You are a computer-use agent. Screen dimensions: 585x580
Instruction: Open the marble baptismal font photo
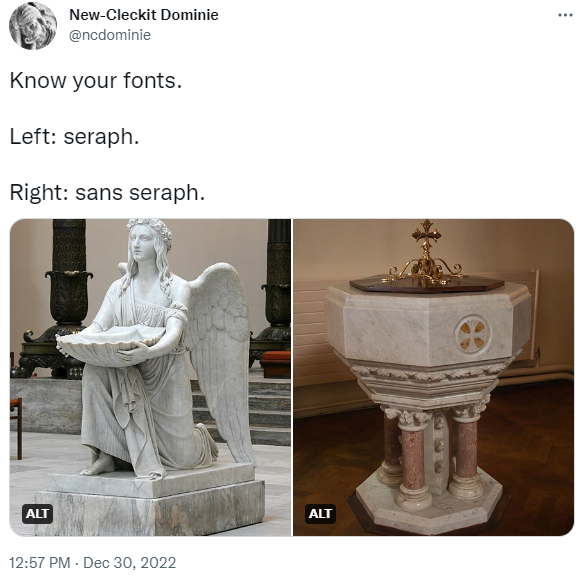[x=434, y=377]
